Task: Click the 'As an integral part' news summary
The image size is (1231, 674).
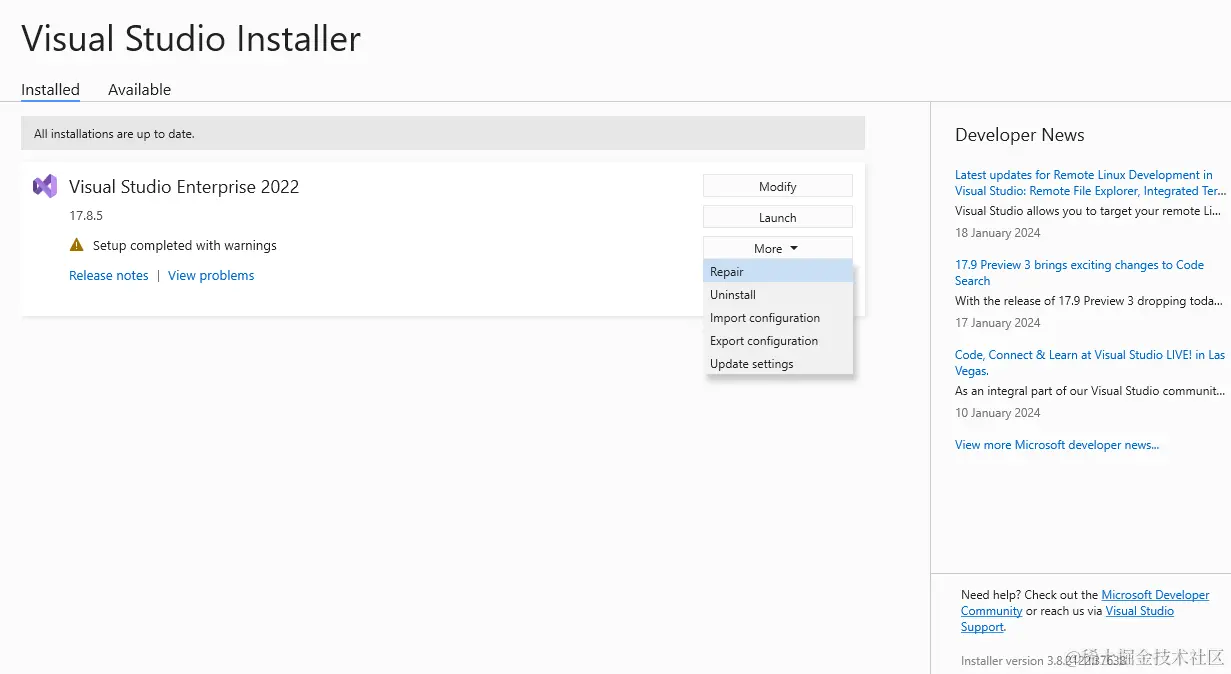Action: click(x=1090, y=390)
